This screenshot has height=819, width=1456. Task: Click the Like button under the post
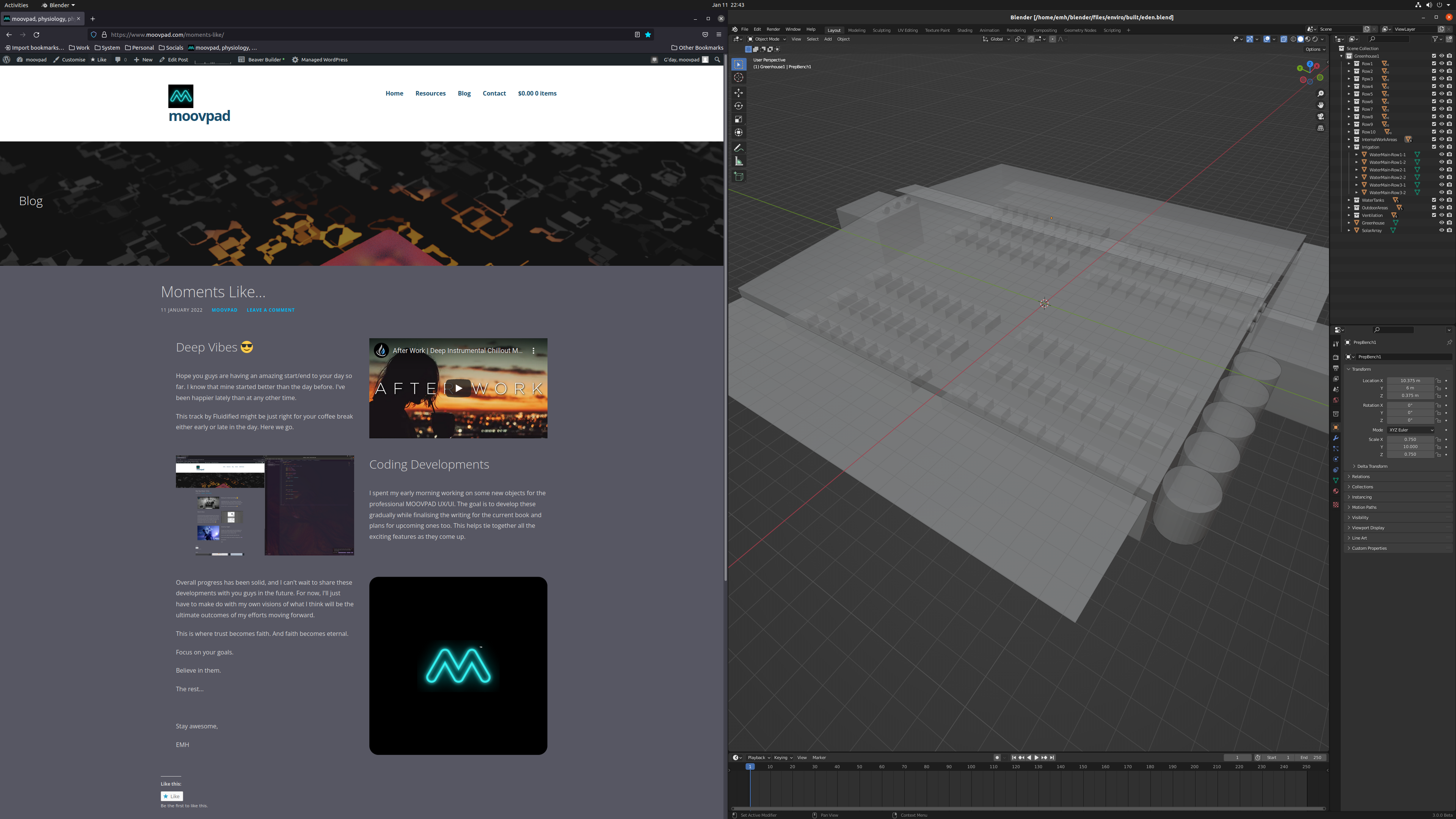point(172,796)
